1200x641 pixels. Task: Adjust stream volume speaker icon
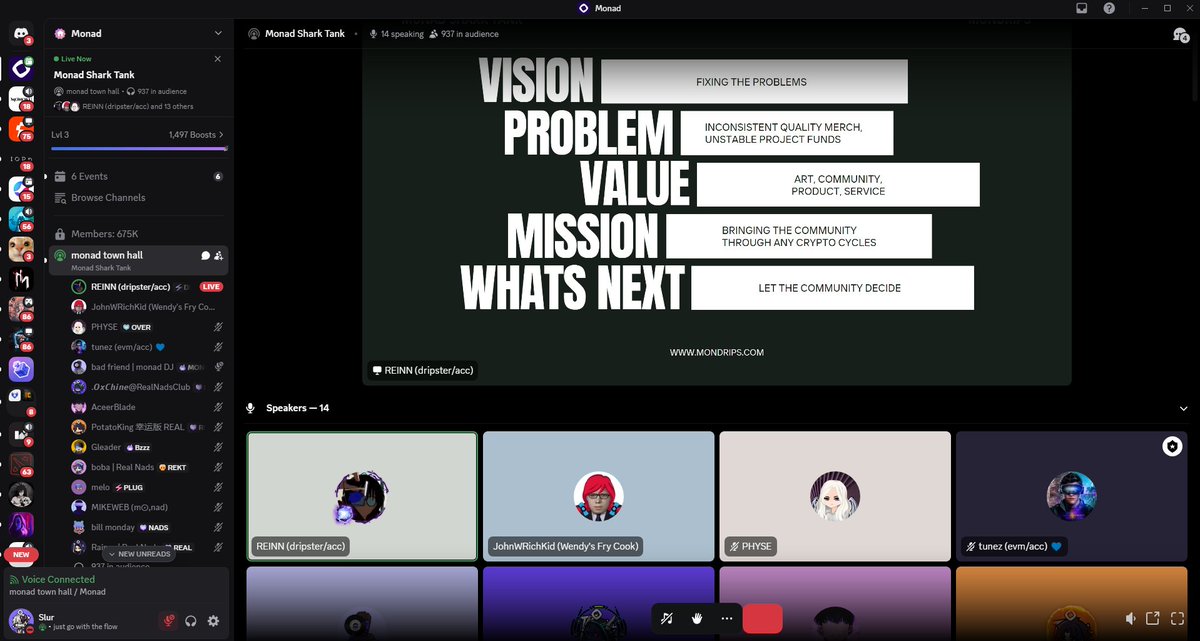pyautogui.click(x=1130, y=618)
